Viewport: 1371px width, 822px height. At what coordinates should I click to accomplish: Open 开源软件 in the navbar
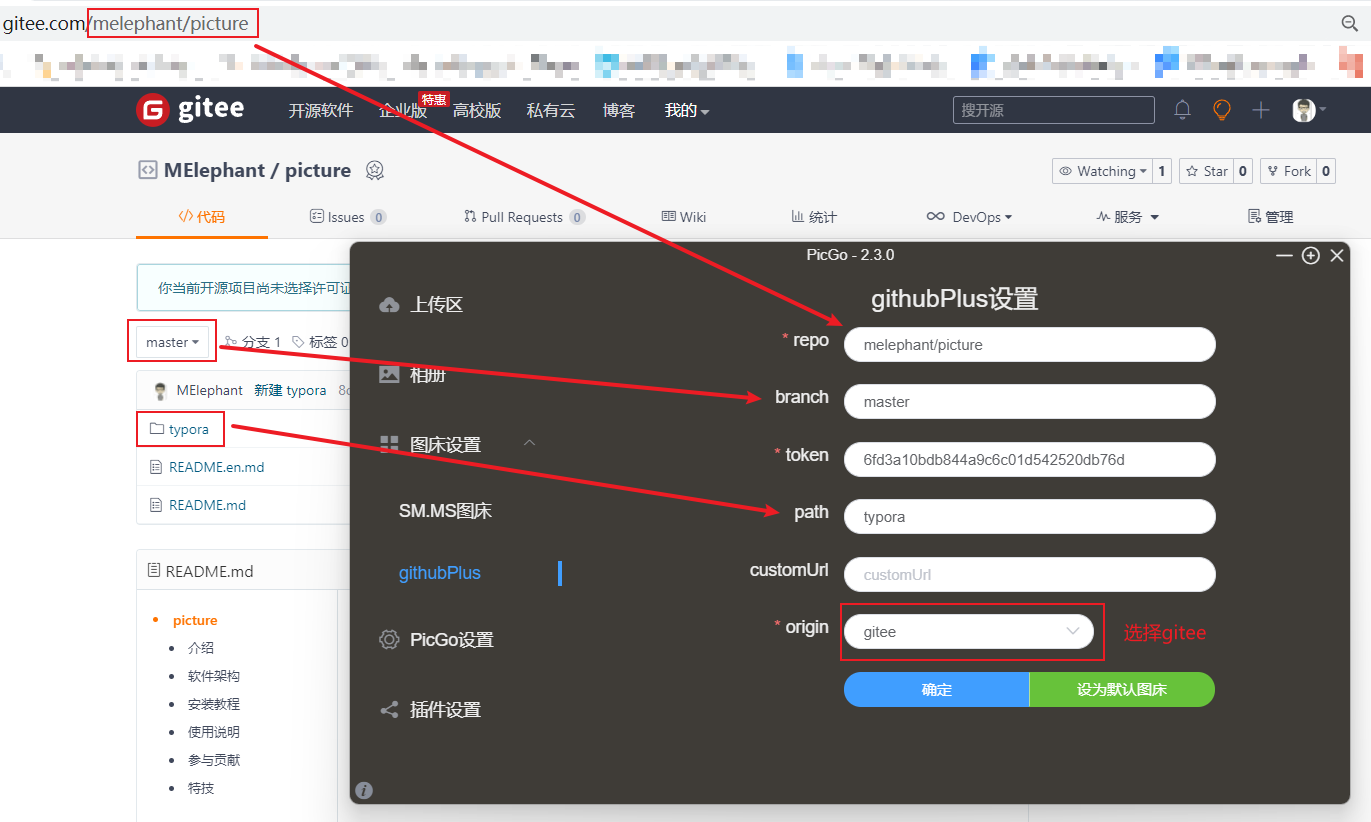(321, 110)
